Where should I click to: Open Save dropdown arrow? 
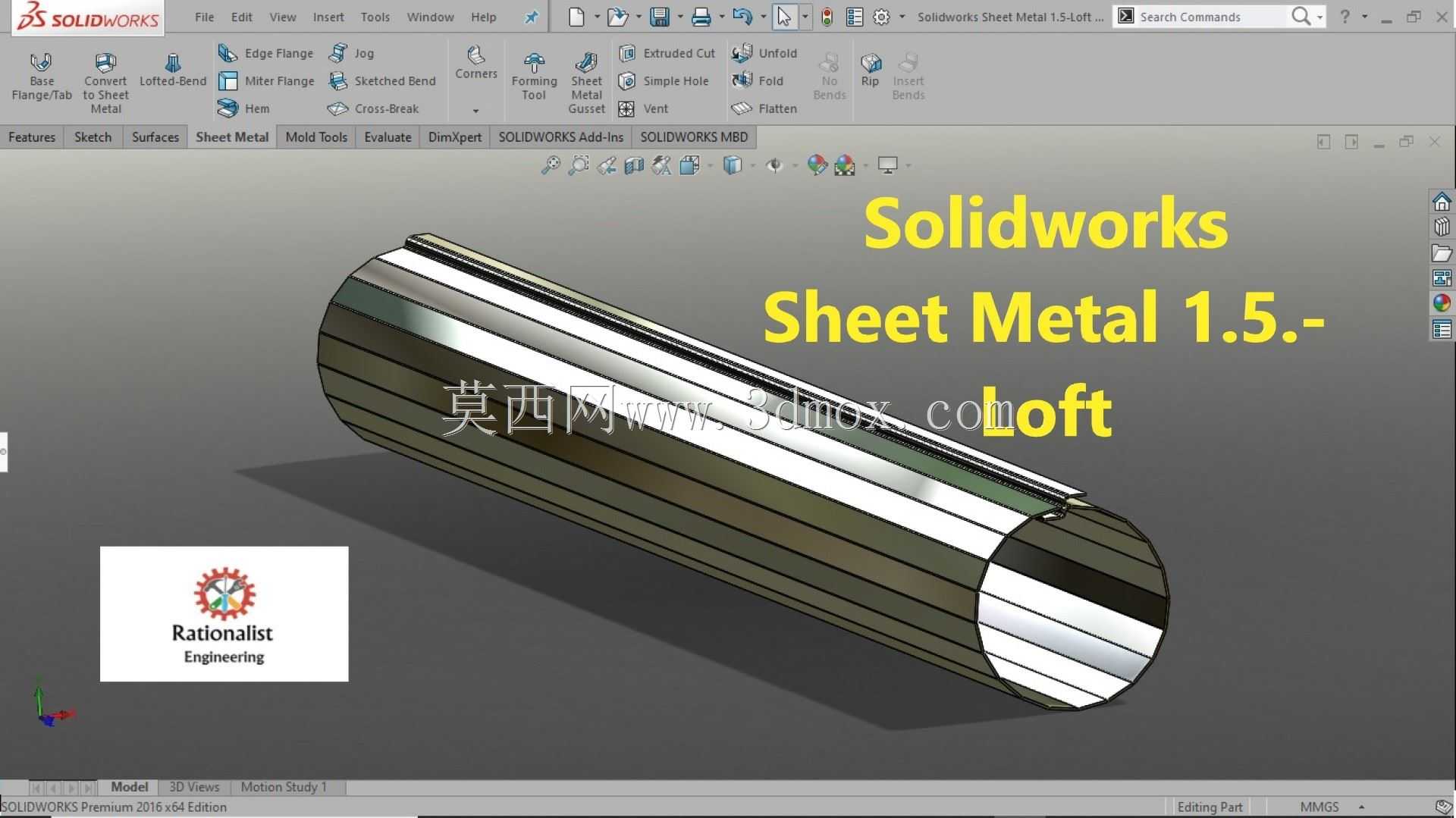pos(679,17)
